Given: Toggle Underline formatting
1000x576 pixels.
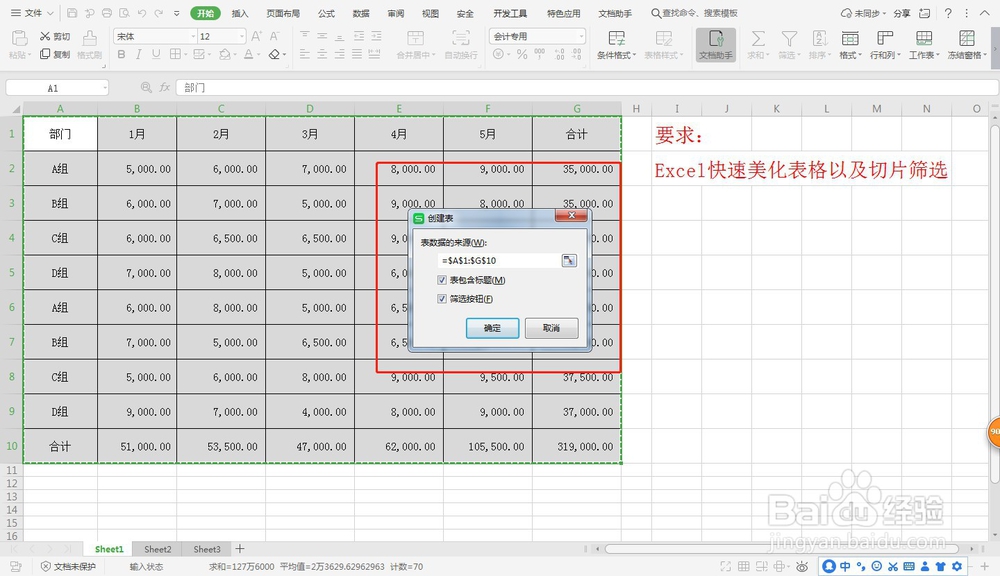Looking at the screenshot, I should (156, 55).
